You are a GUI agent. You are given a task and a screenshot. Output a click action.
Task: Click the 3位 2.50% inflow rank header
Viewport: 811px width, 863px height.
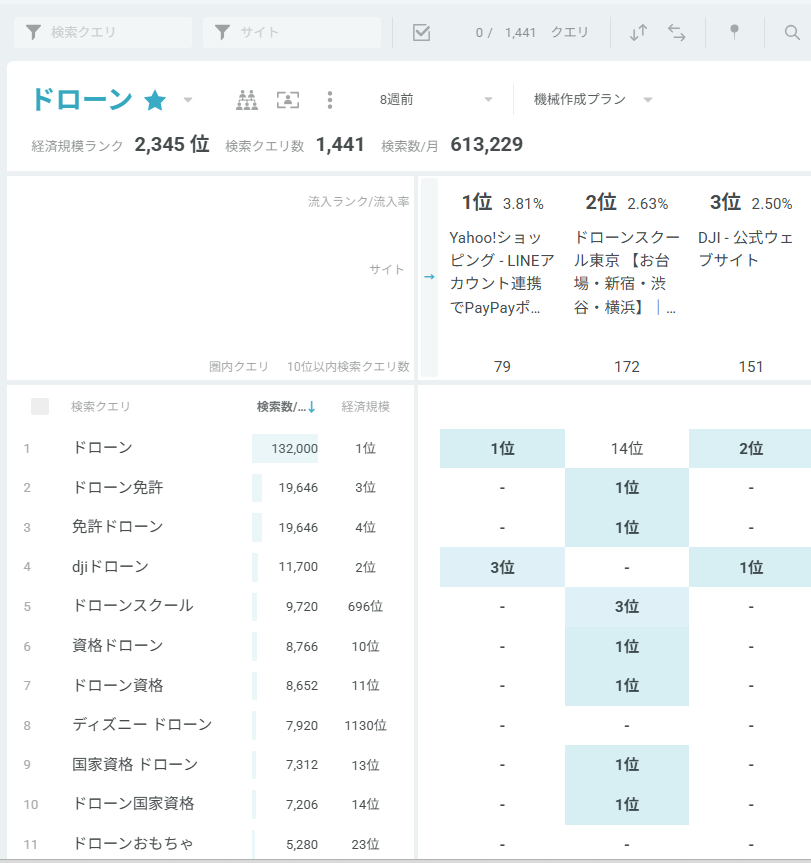[751, 203]
